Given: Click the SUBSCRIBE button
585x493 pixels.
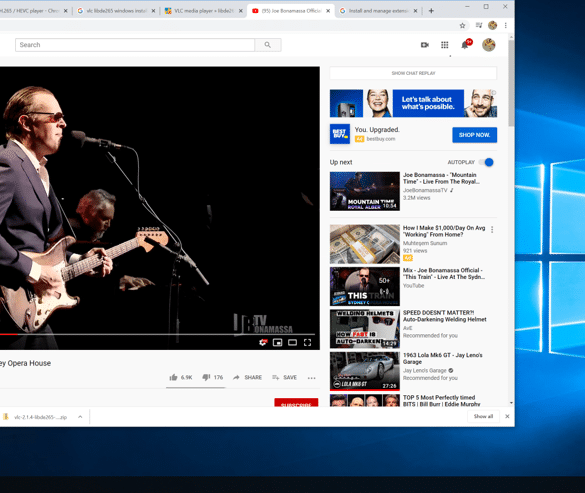Looking at the screenshot, I should 296,403.
